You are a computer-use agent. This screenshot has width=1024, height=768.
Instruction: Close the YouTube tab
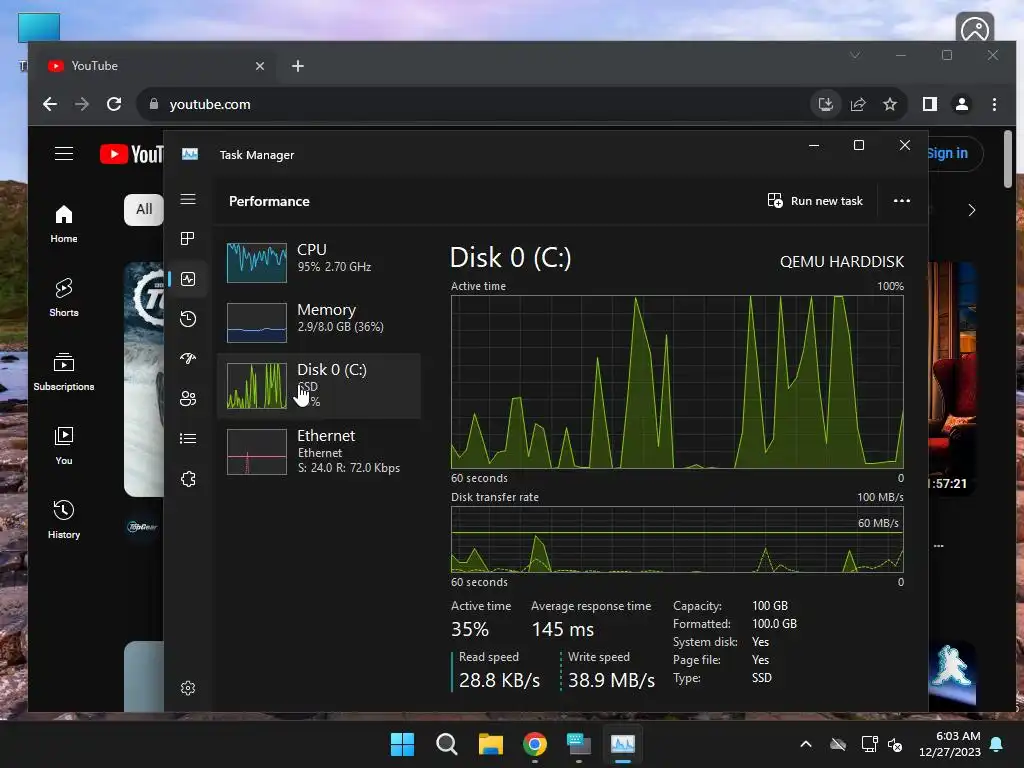(260, 66)
